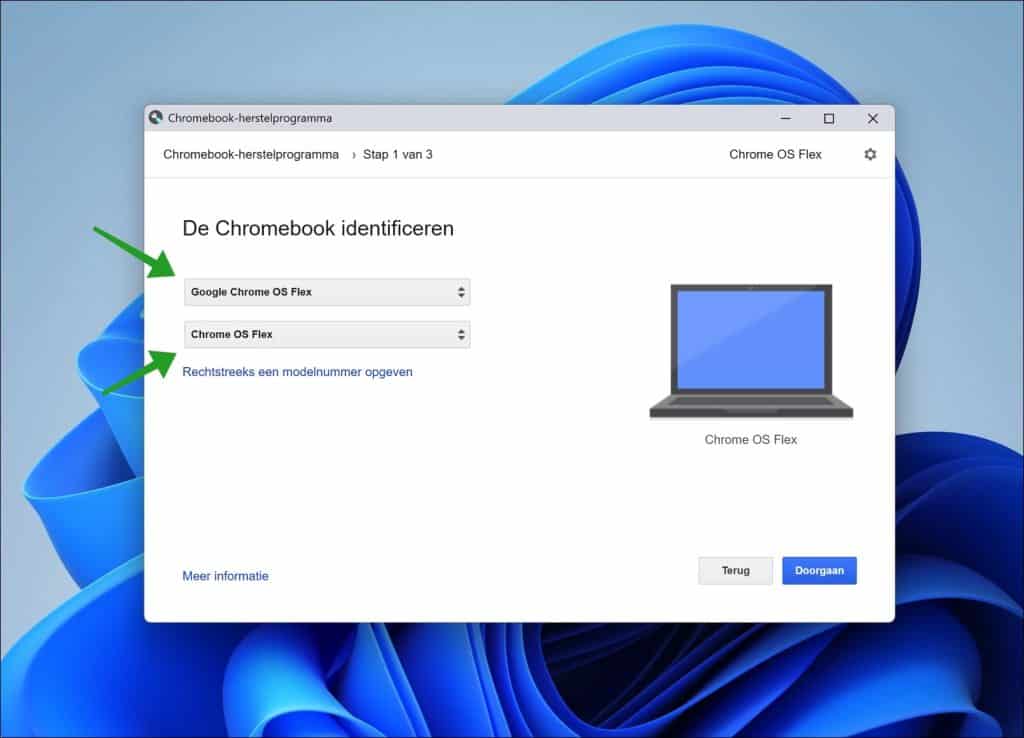Click the Terug button
The image size is (1024, 738).
pyautogui.click(x=735, y=570)
